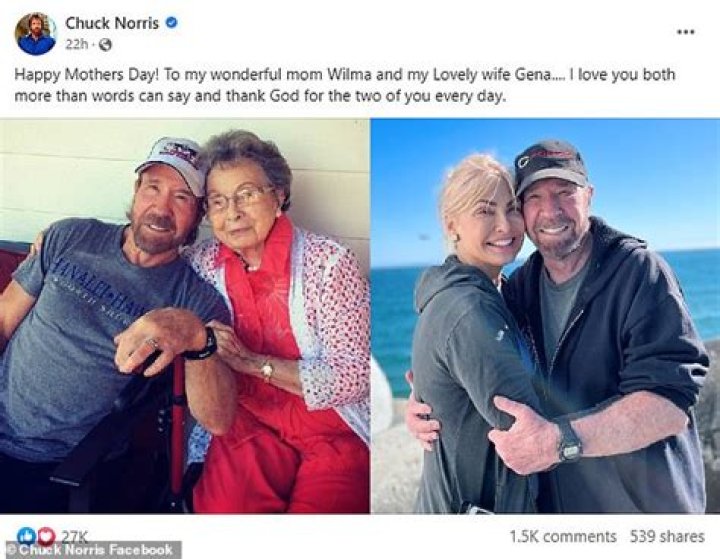Click the second line of the post text
This screenshot has height=559, width=720.
258,96
